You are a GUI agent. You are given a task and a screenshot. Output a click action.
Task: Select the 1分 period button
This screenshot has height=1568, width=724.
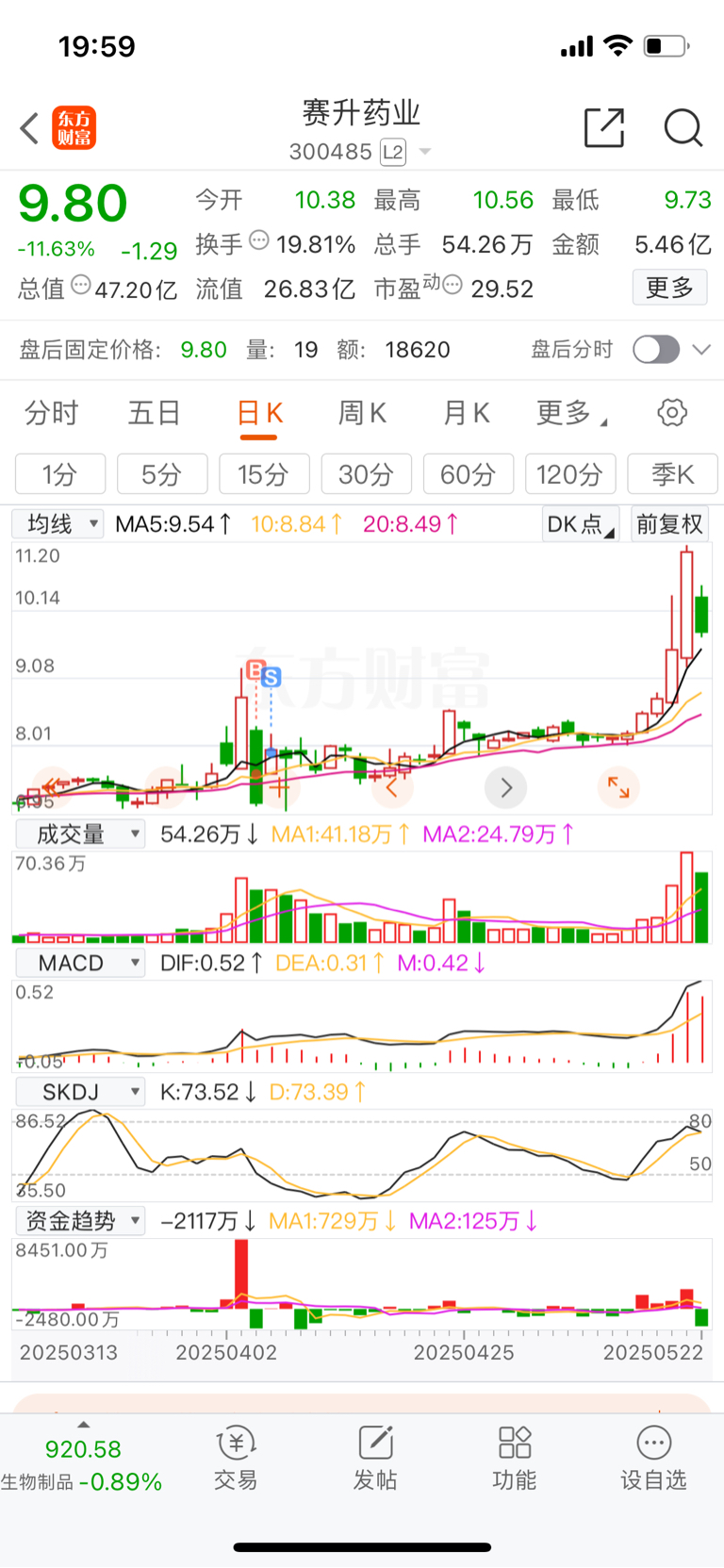[x=60, y=474]
